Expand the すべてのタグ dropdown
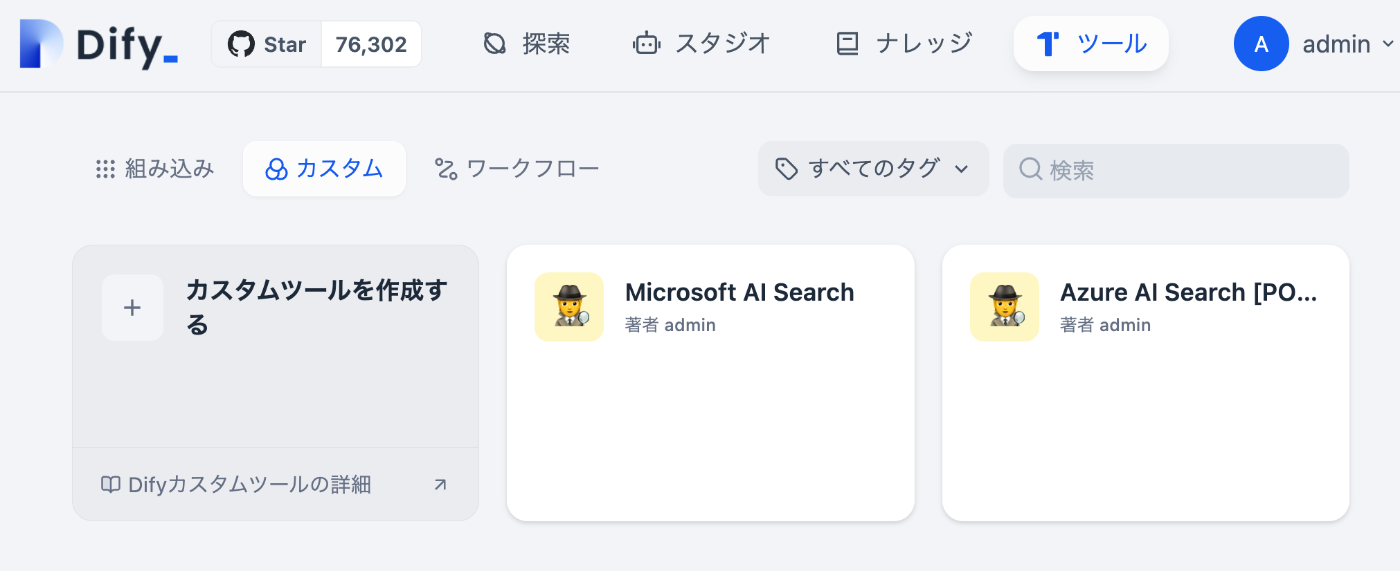The width and height of the screenshot is (1400, 571). (x=873, y=169)
